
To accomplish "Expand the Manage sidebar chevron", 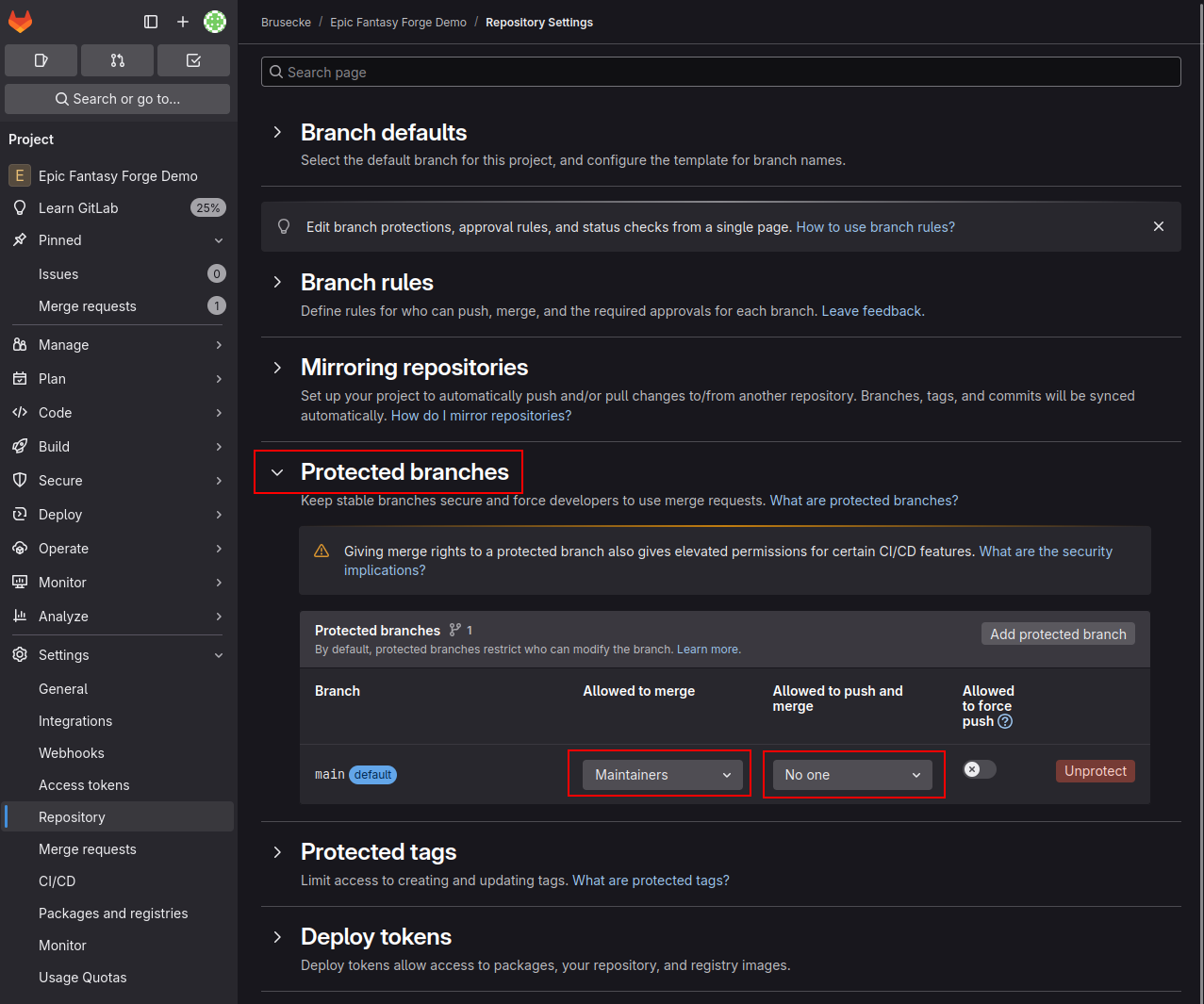I will (219, 345).
